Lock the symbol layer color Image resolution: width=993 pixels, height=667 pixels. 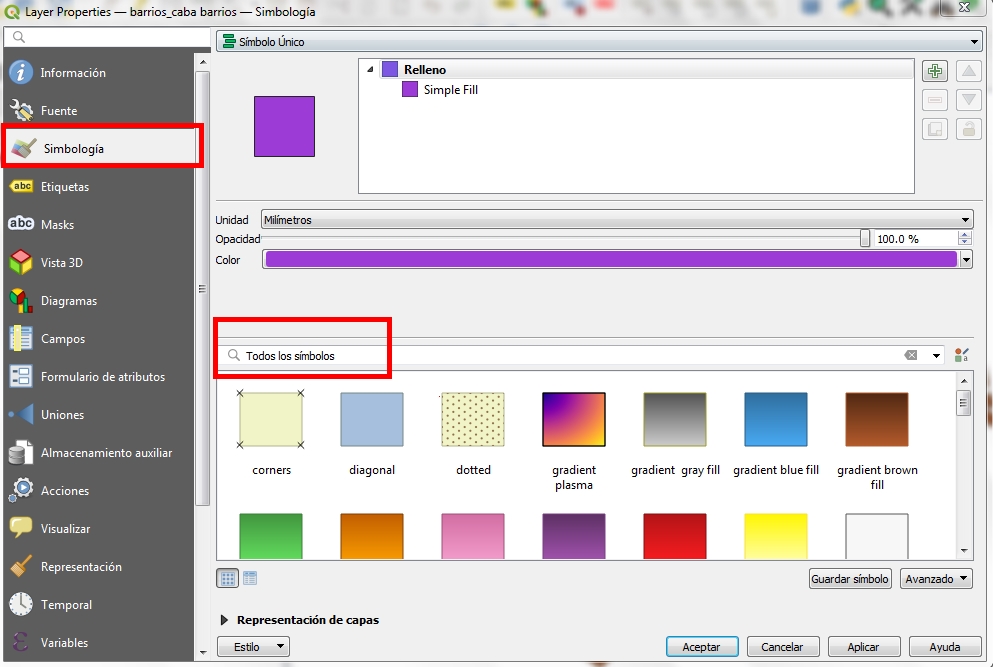(x=968, y=129)
